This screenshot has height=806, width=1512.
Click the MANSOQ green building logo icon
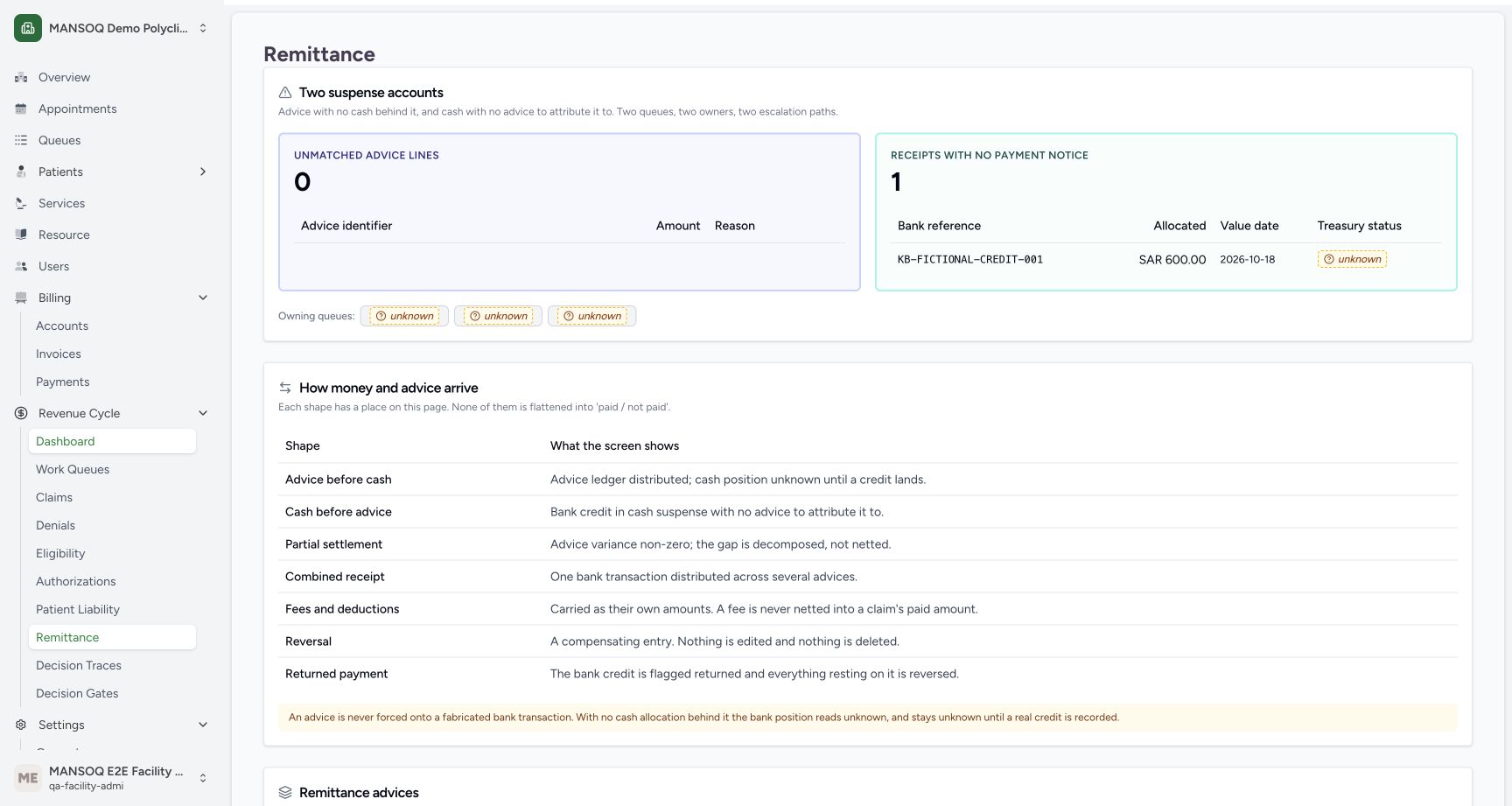coord(28,28)
